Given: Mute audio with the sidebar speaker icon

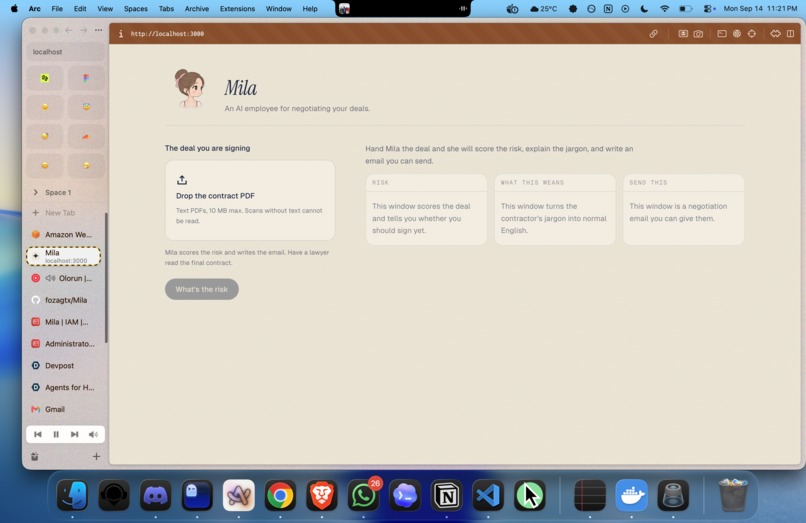Looking at the screenshot, I should point(93,435).
